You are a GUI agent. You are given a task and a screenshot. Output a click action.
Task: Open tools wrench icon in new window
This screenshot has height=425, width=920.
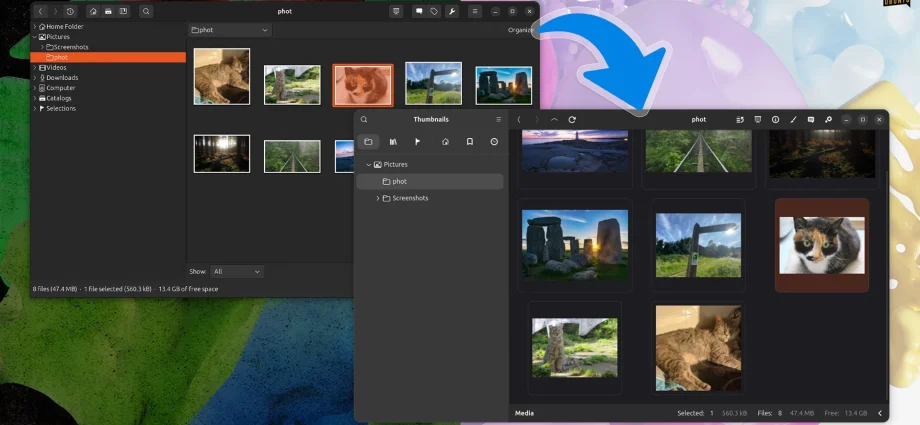click(x=828, y=119)
